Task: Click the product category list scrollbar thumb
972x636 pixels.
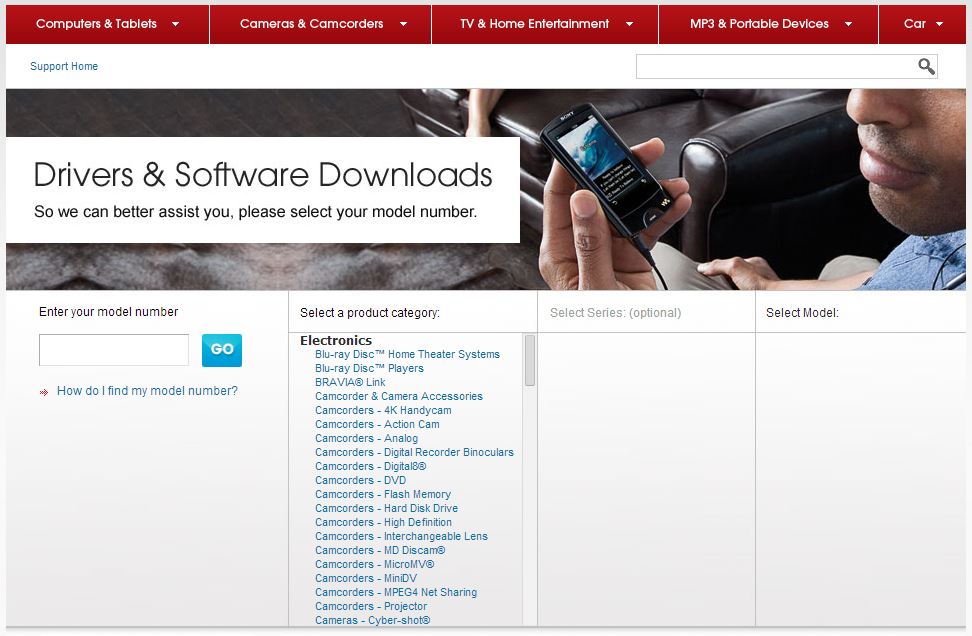Action: [x=529, y=360]
